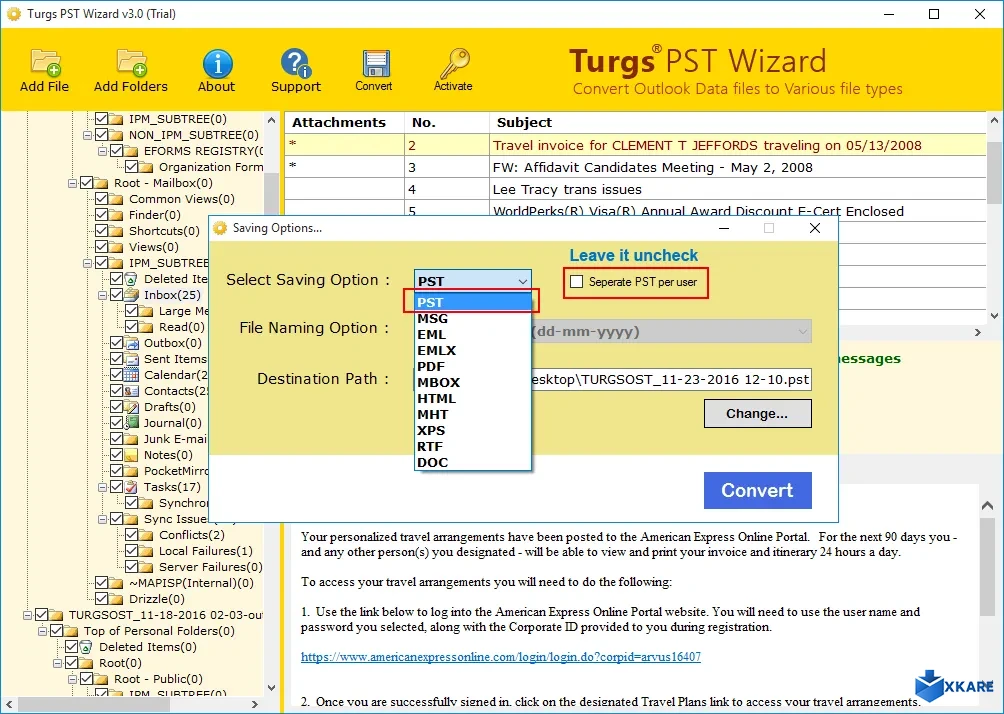Screen dimensions: 1004x714
Task: Collapse the Inbox(25) tree node
Action: (x=102, y=295)
